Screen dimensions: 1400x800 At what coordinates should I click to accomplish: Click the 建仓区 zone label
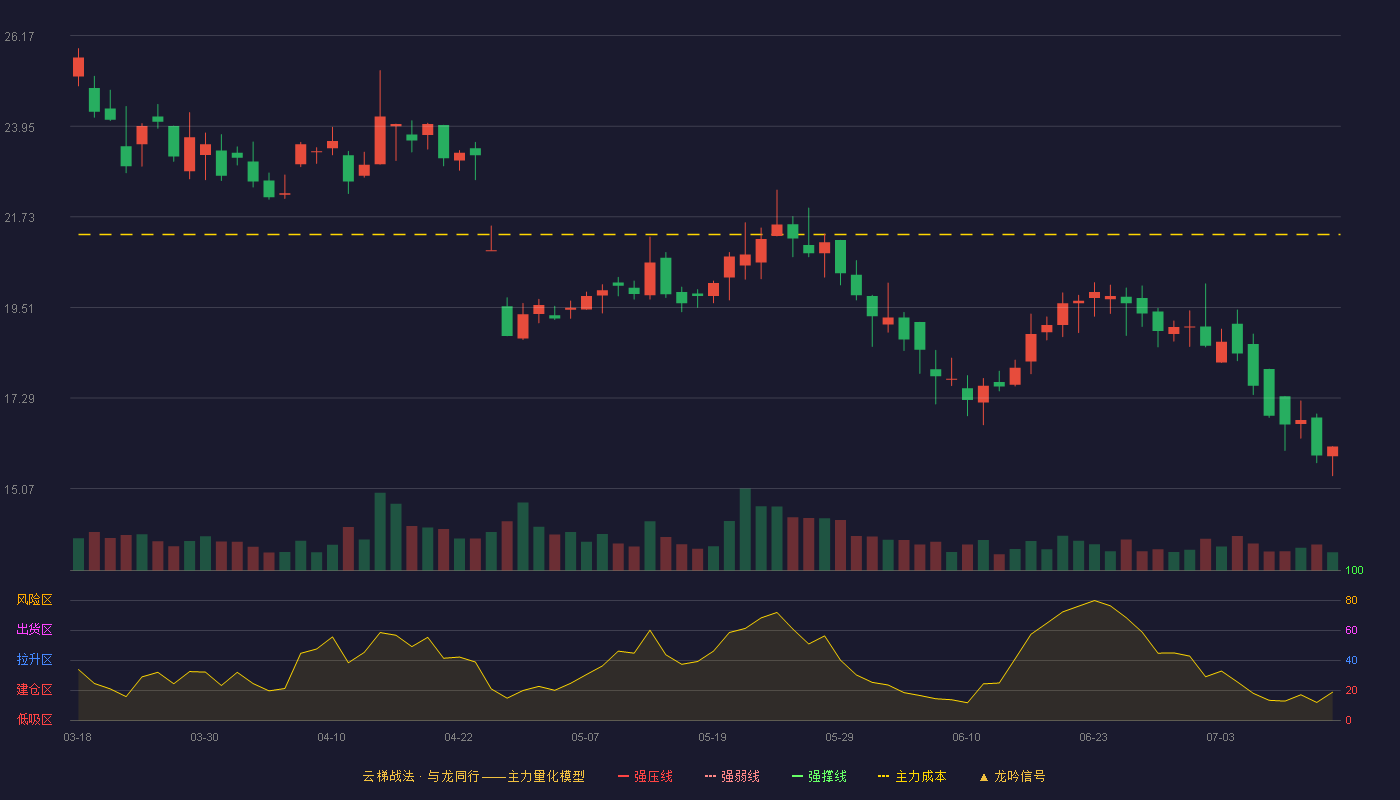pos(34,690)
